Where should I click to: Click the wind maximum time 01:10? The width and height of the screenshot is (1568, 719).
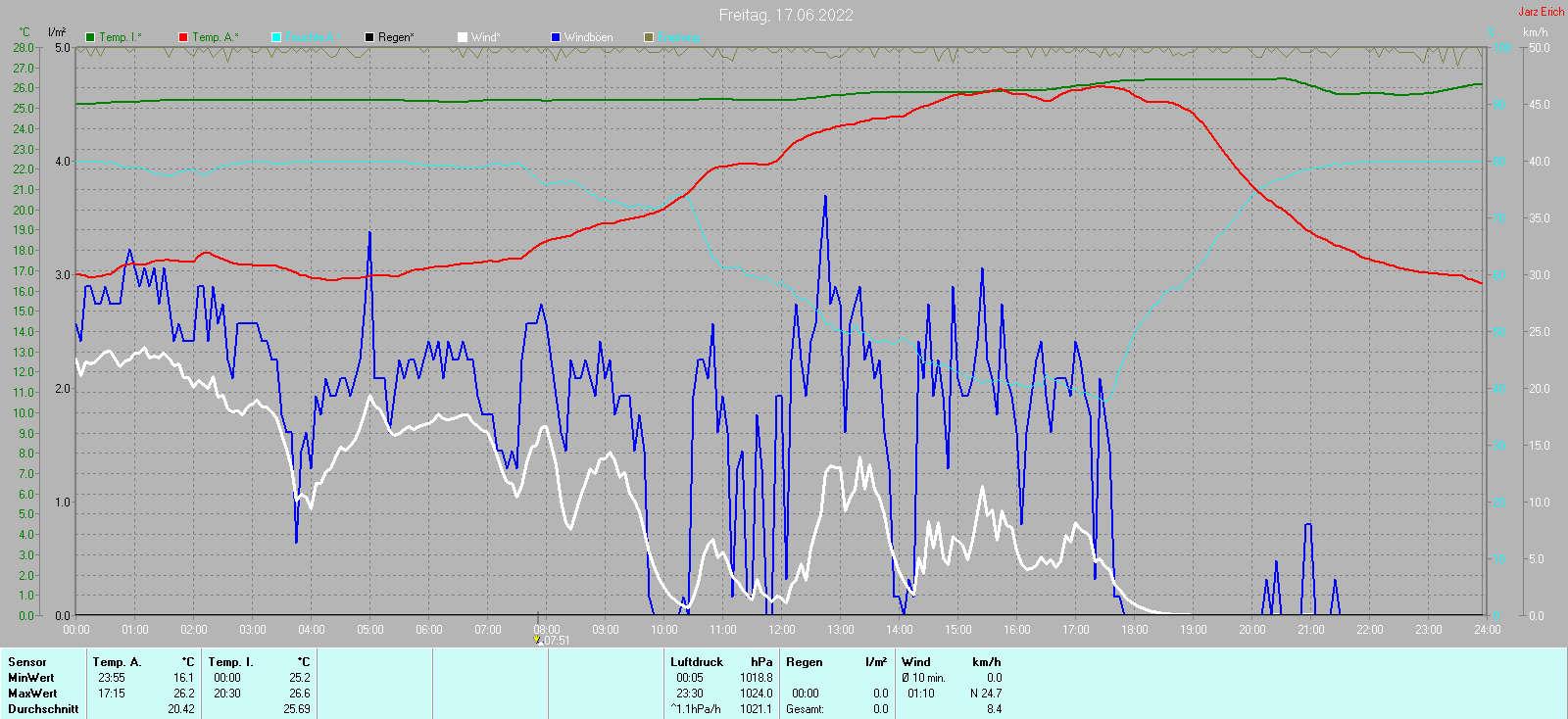click(x=921, y=694)
